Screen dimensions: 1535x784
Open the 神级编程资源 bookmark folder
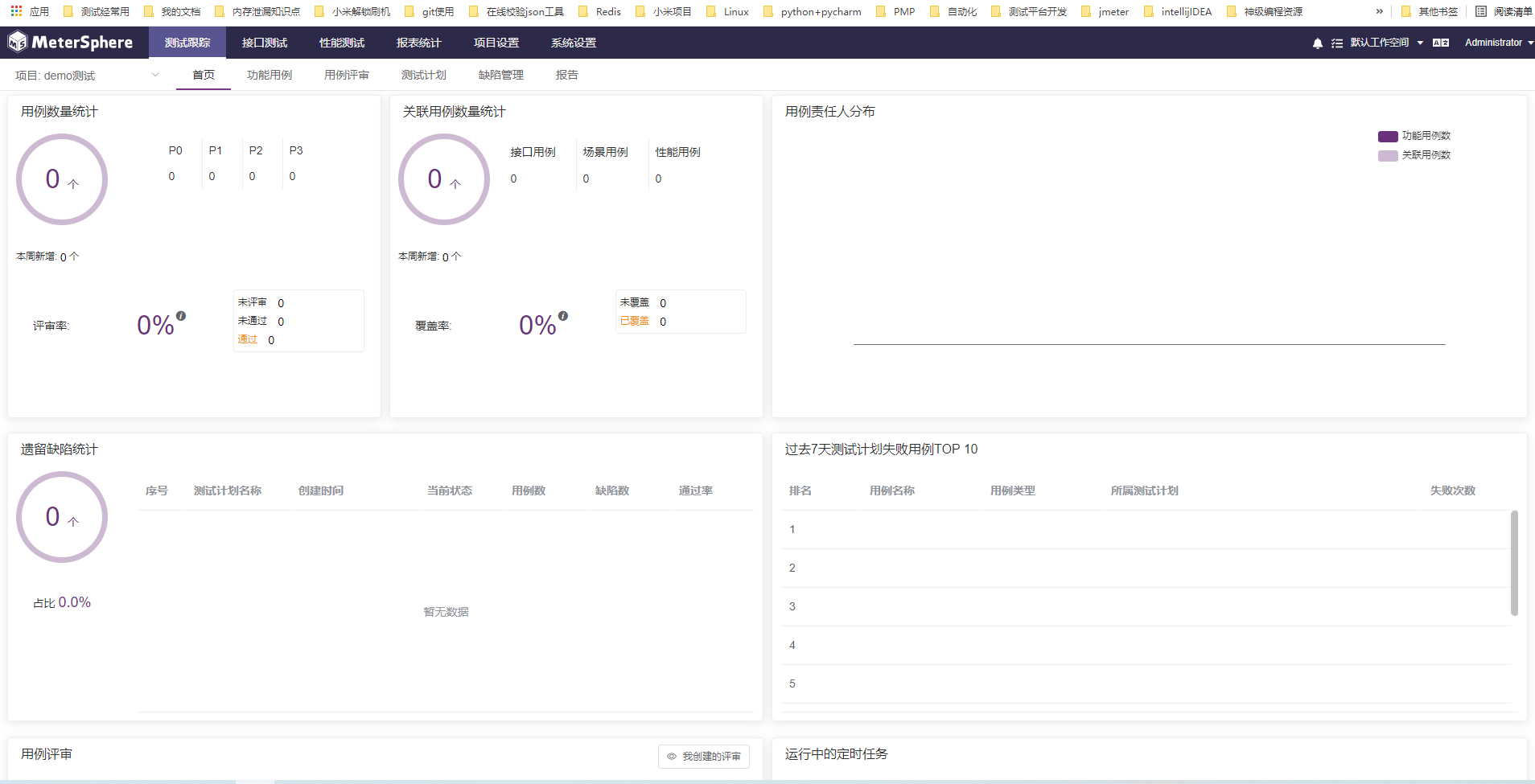(x=1265, y=11)
